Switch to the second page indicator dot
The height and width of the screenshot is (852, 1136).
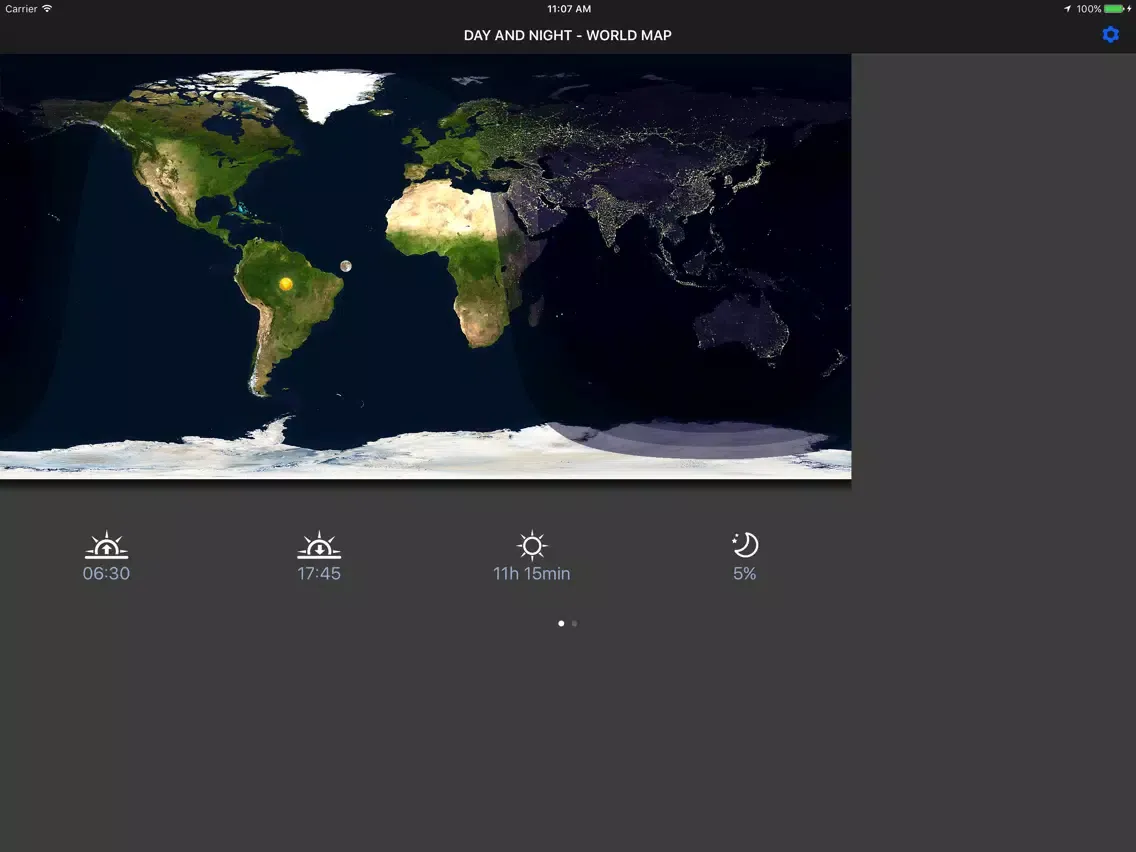tap(575, 623)
